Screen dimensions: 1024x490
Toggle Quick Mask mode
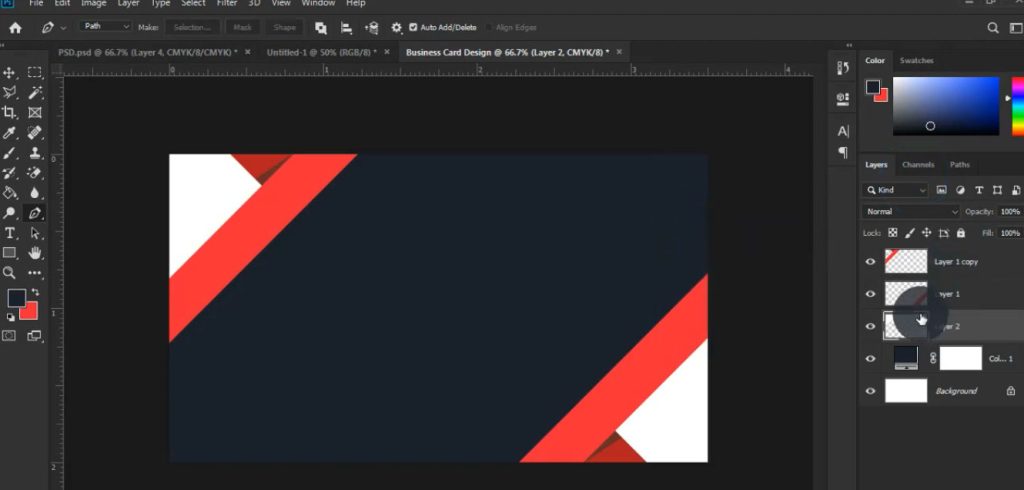tap(9, 336)
